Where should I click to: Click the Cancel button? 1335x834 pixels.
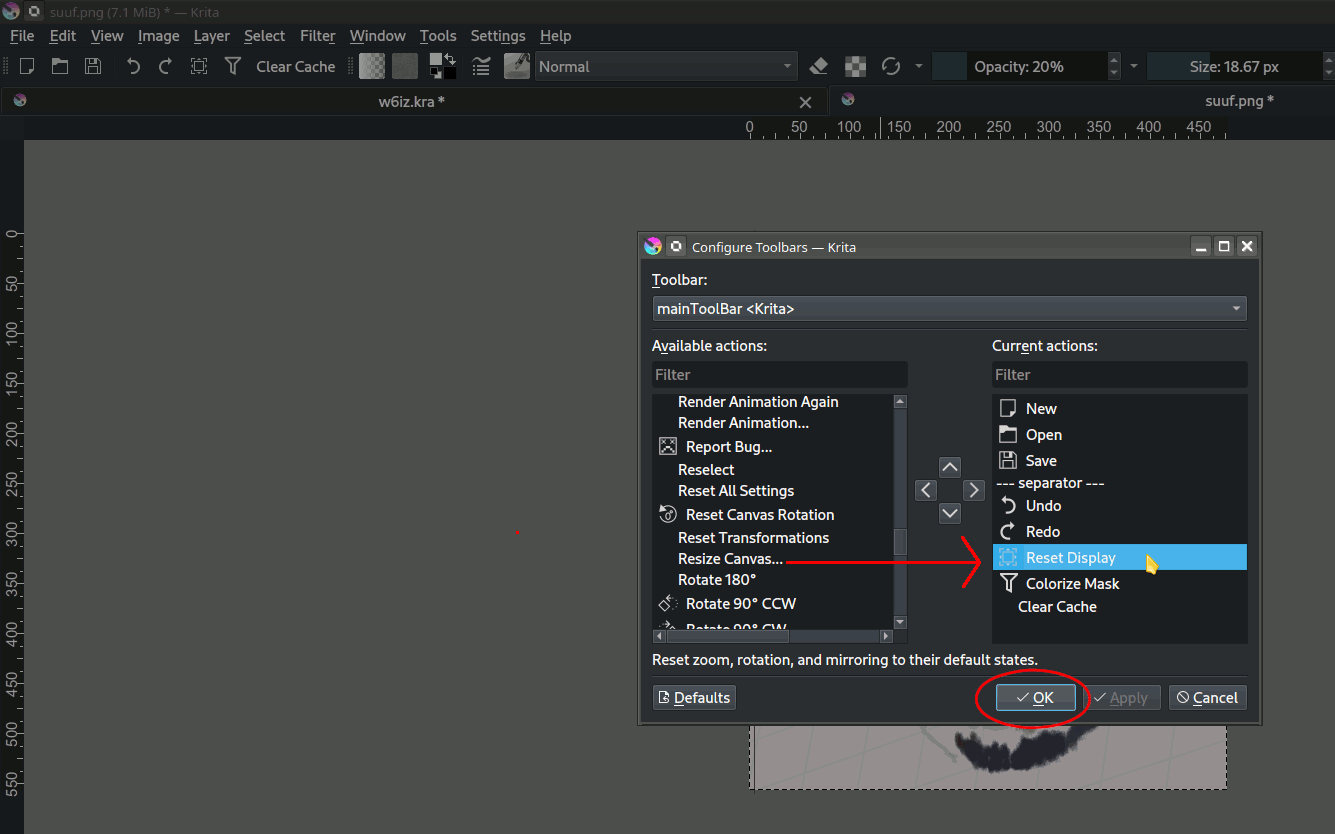(x=1207, y=698)
